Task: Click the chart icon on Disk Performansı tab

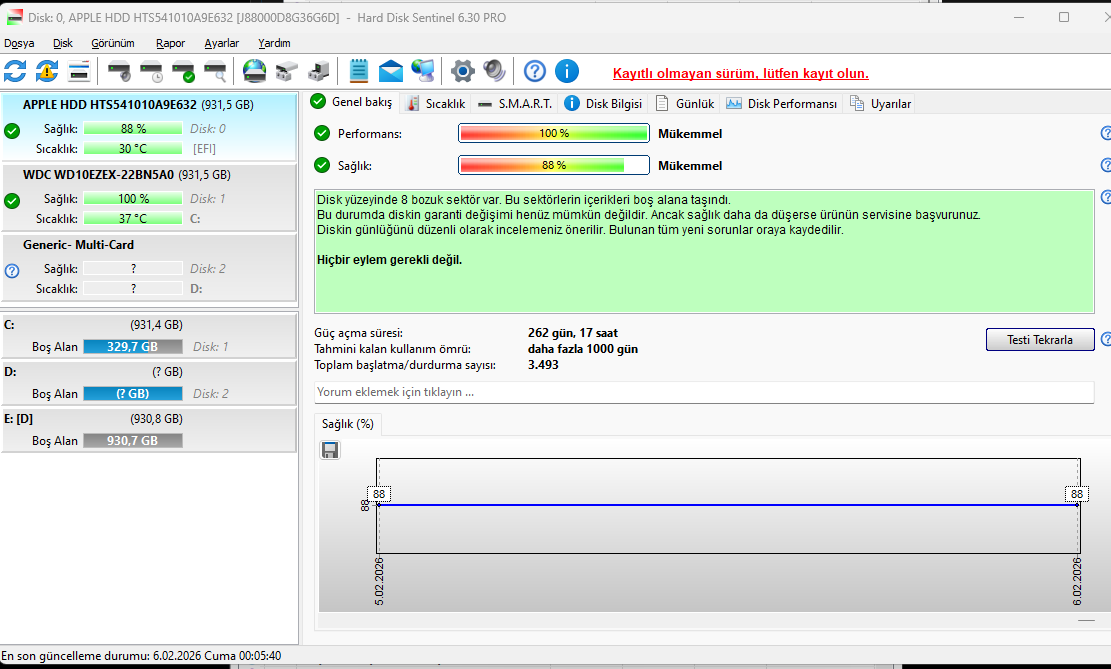Action: tap(733, 103)
